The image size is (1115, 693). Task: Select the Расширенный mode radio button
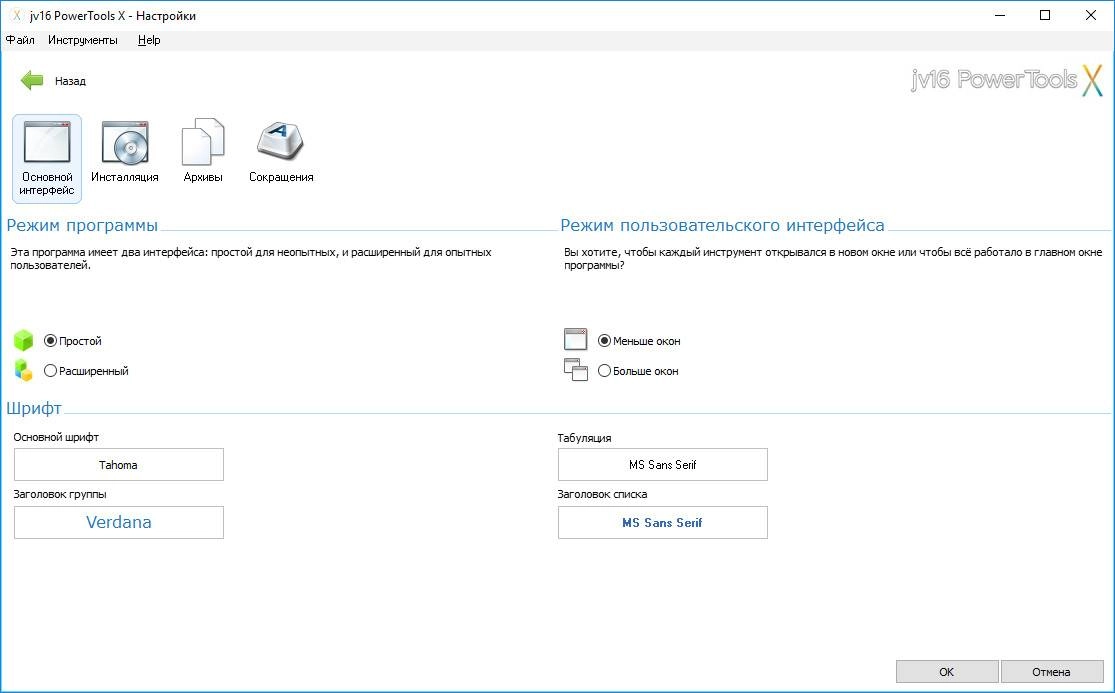50,371
